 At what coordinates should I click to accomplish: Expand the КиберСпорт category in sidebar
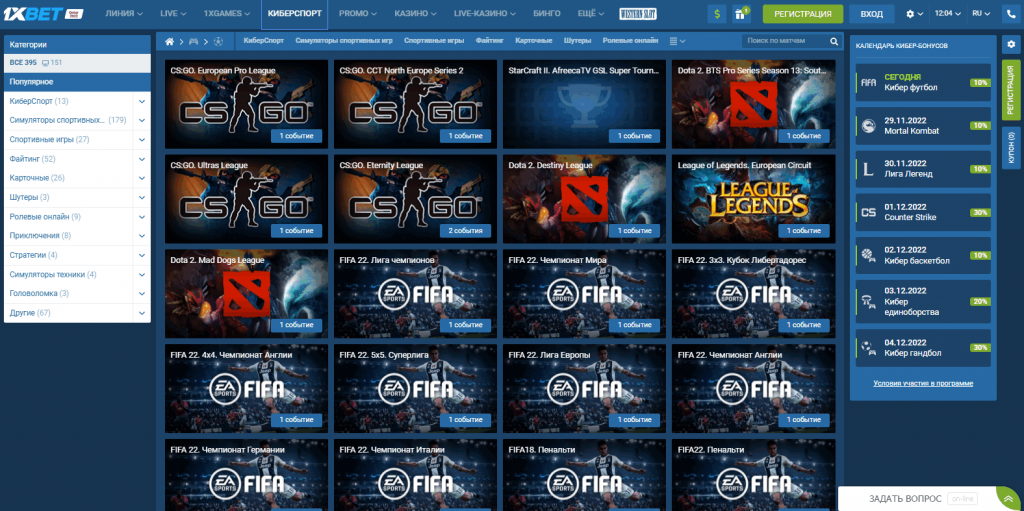coord(142,101)
